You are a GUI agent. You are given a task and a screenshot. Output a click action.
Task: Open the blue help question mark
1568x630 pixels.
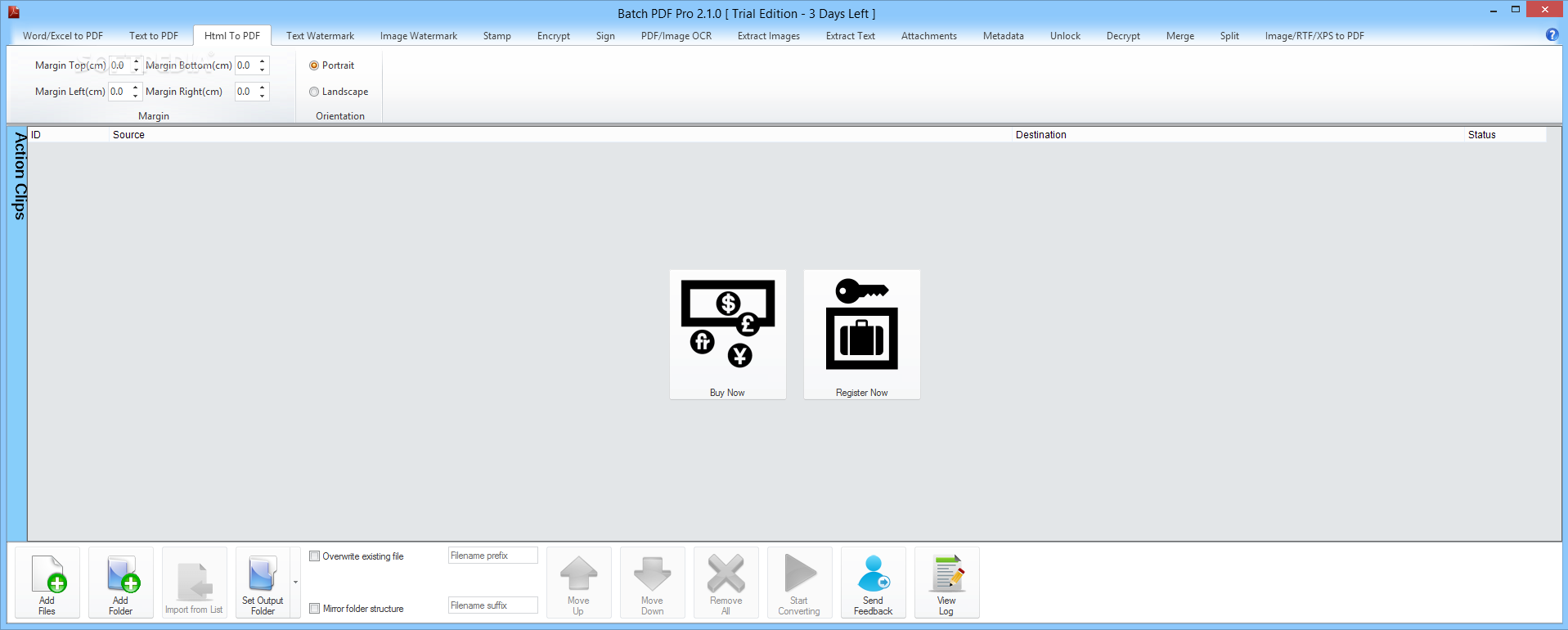click(x=1552, y=34)
